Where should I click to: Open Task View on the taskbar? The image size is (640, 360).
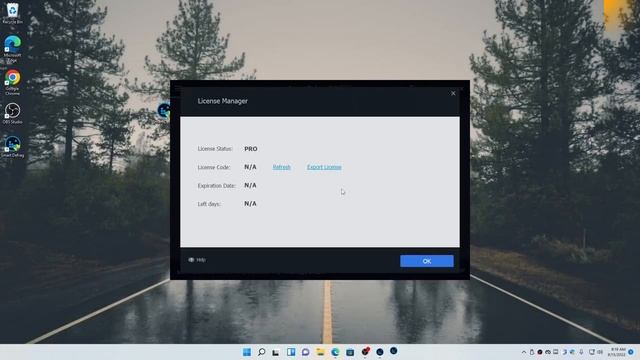tap(276, 352)
